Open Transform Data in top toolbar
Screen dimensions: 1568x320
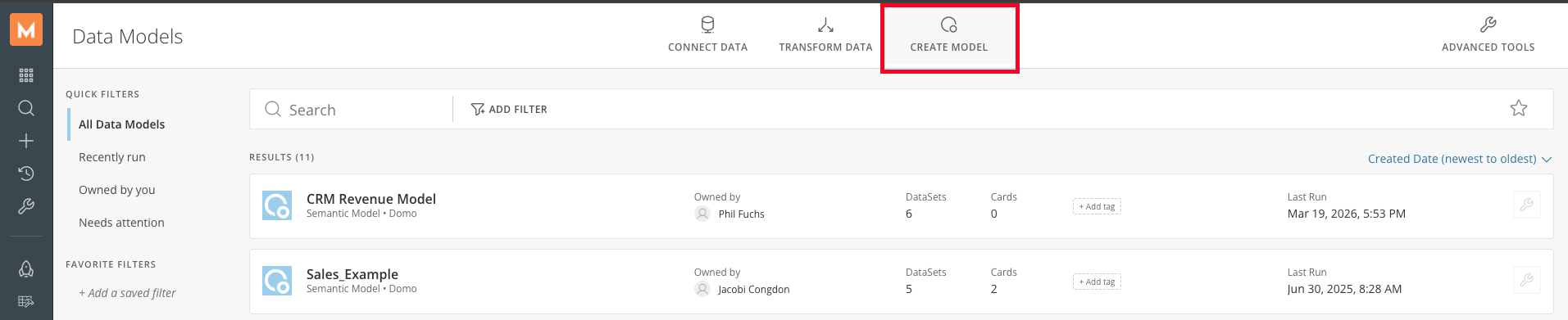point(825,34)
